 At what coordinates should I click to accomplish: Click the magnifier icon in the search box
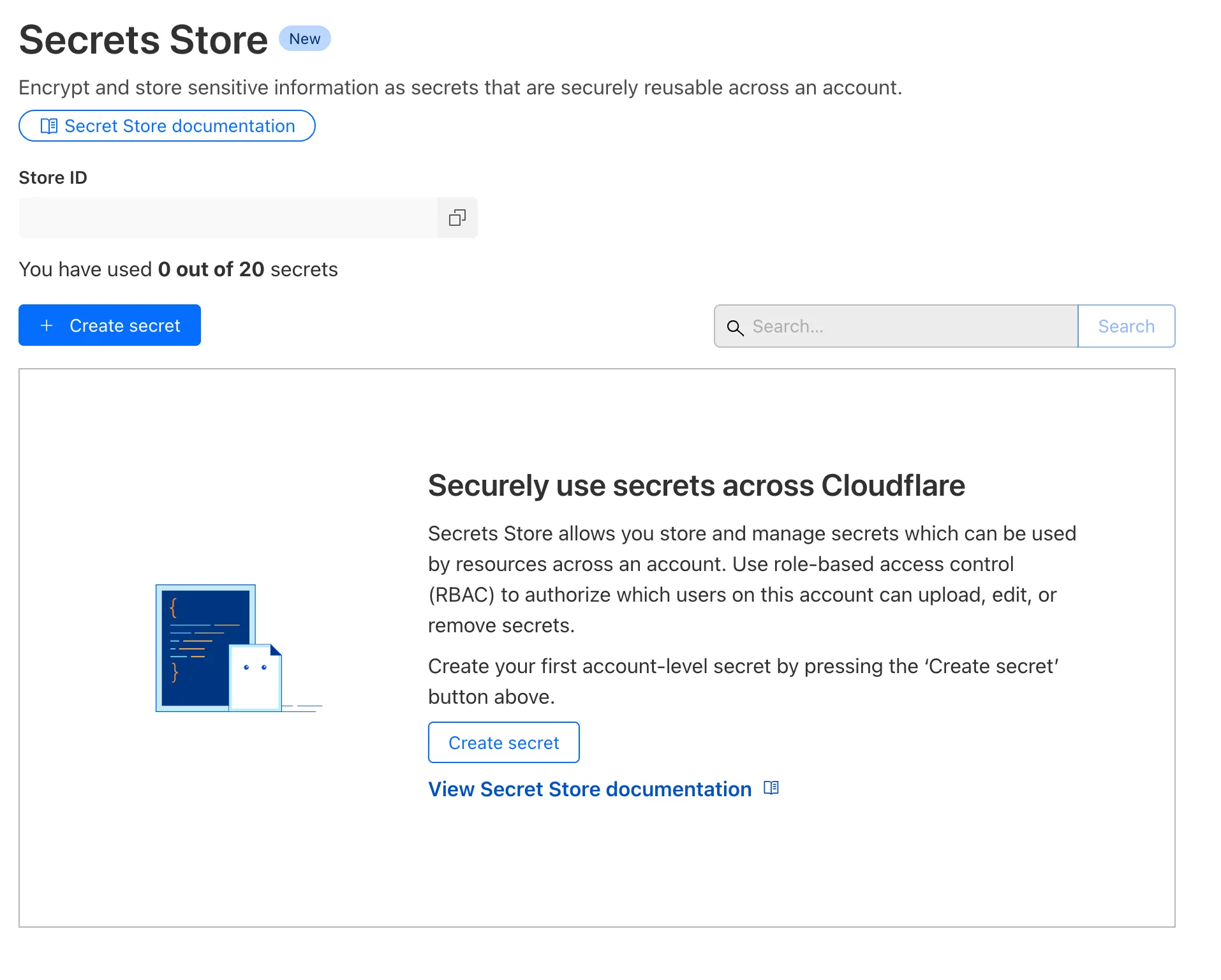736,327
